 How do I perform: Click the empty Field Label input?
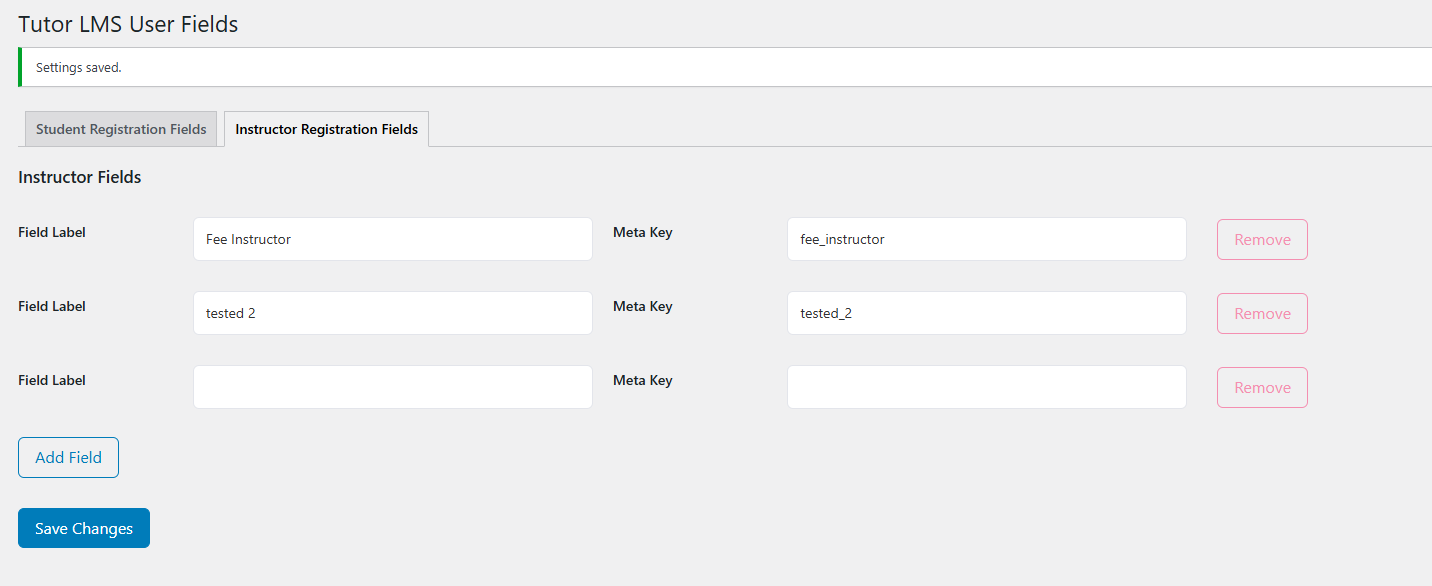coord(392,387)
